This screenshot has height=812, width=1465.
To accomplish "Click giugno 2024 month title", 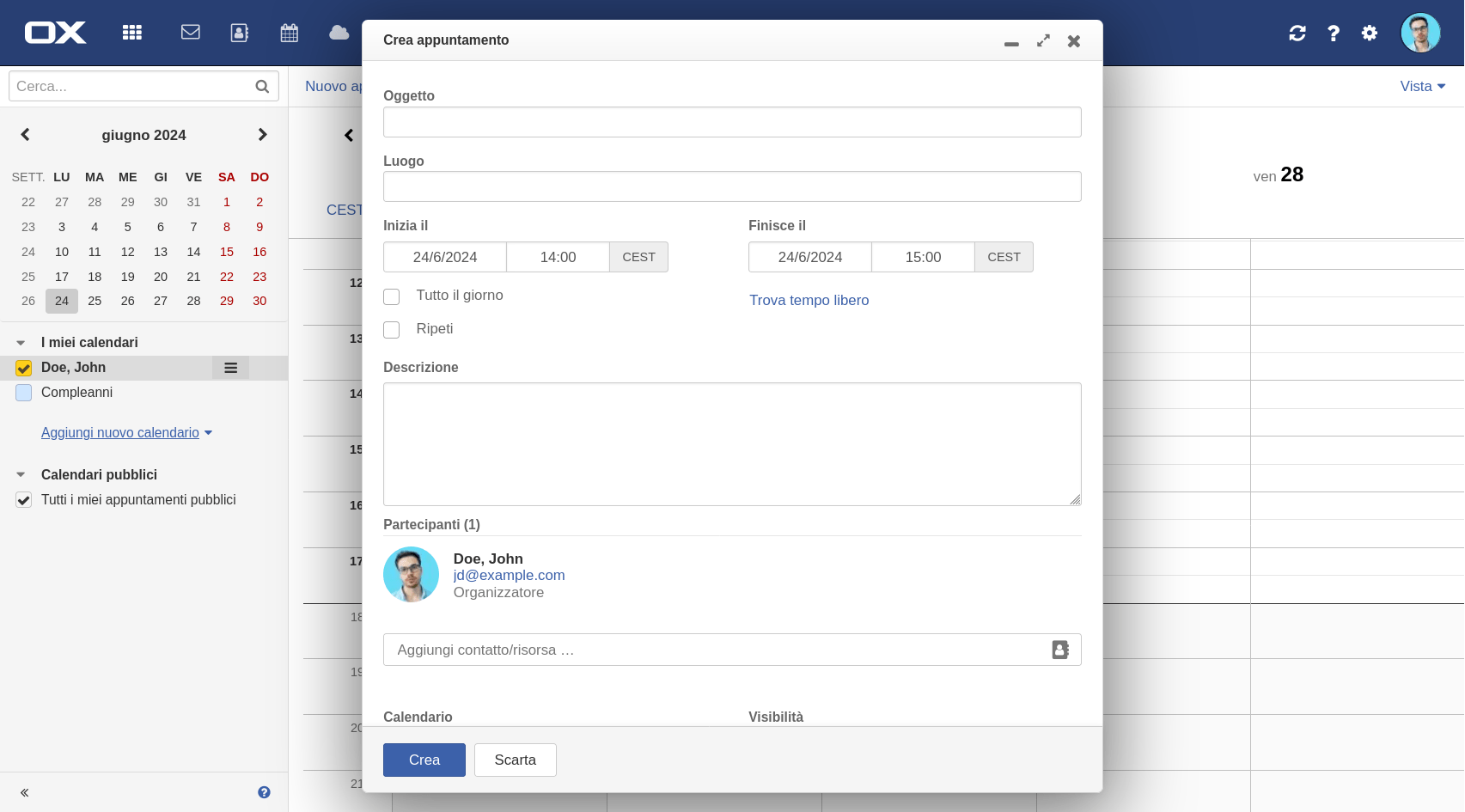I will [143, 135].
